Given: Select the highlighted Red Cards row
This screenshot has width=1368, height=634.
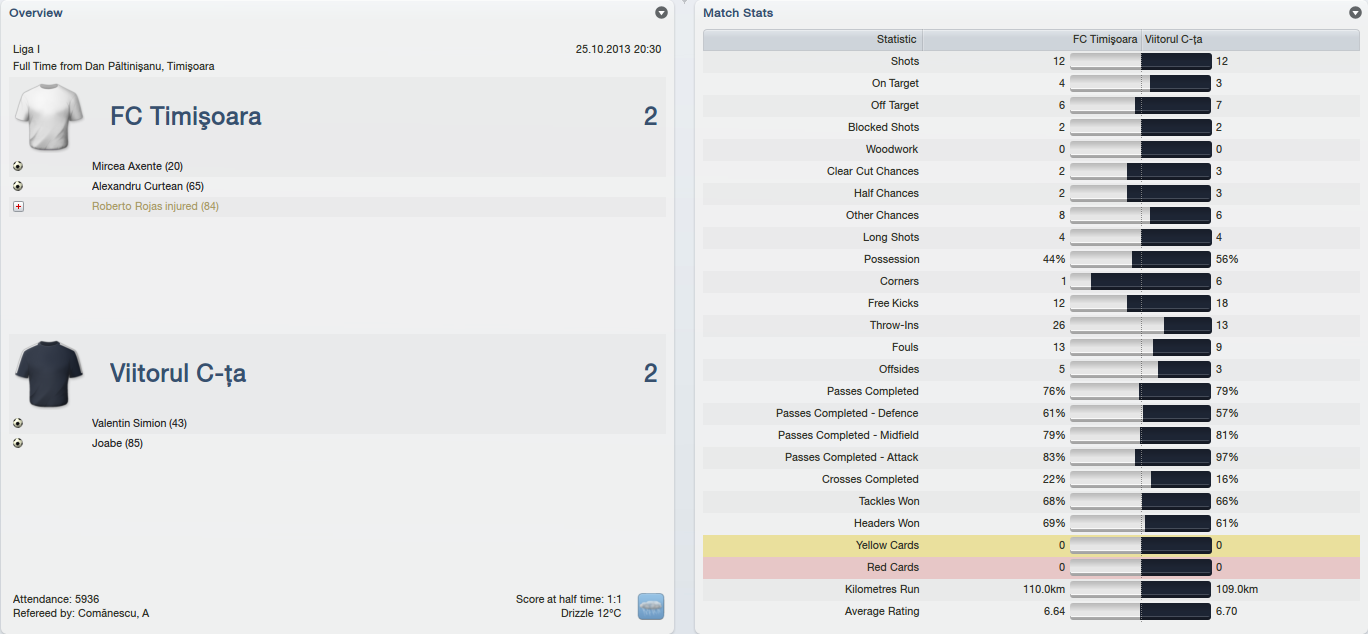Looking at the screenshot, I should [x=1030, y=567].
